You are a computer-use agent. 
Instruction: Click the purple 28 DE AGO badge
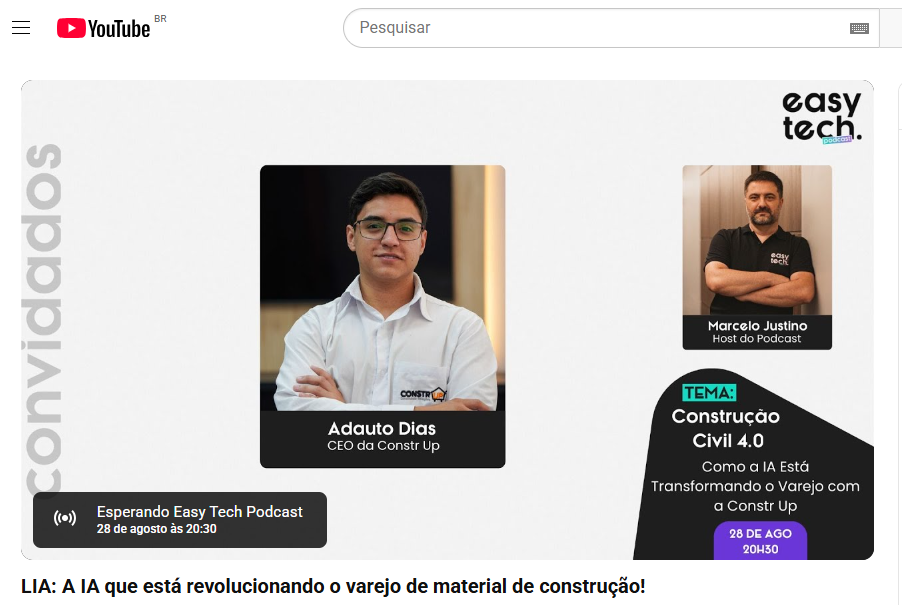(x=760, y=541)
